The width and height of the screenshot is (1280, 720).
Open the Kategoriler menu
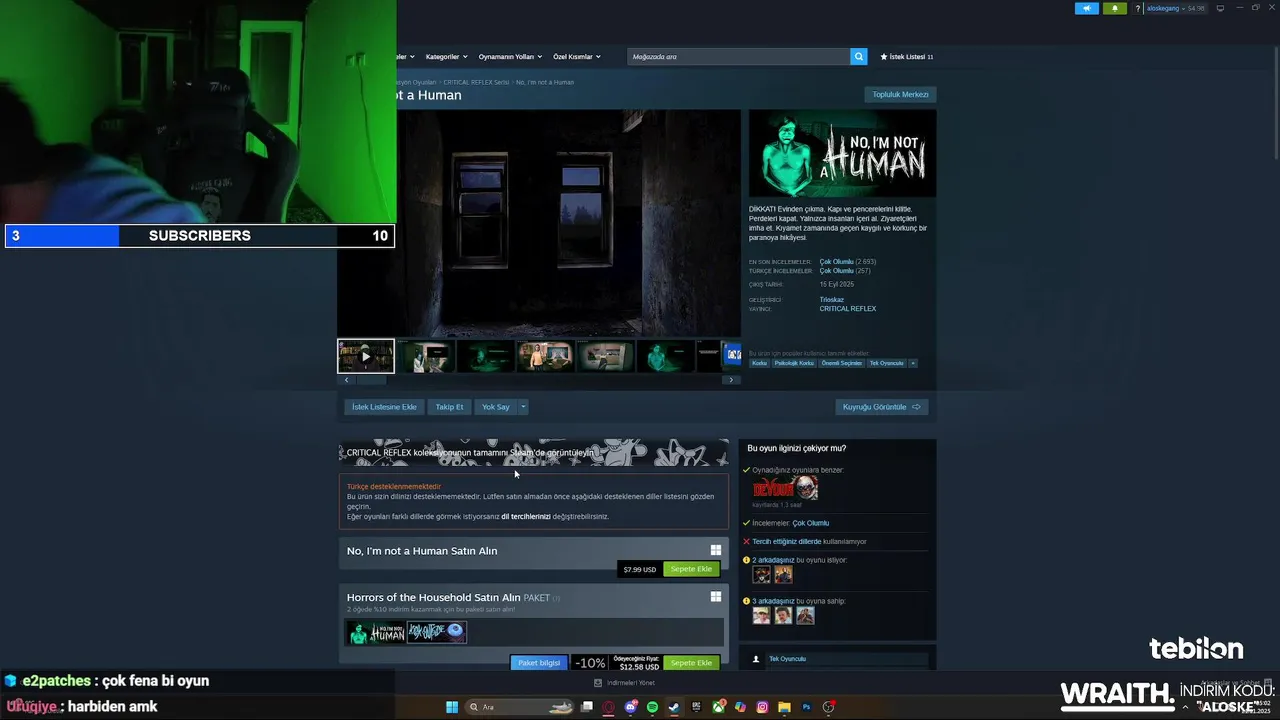(445, 57)
